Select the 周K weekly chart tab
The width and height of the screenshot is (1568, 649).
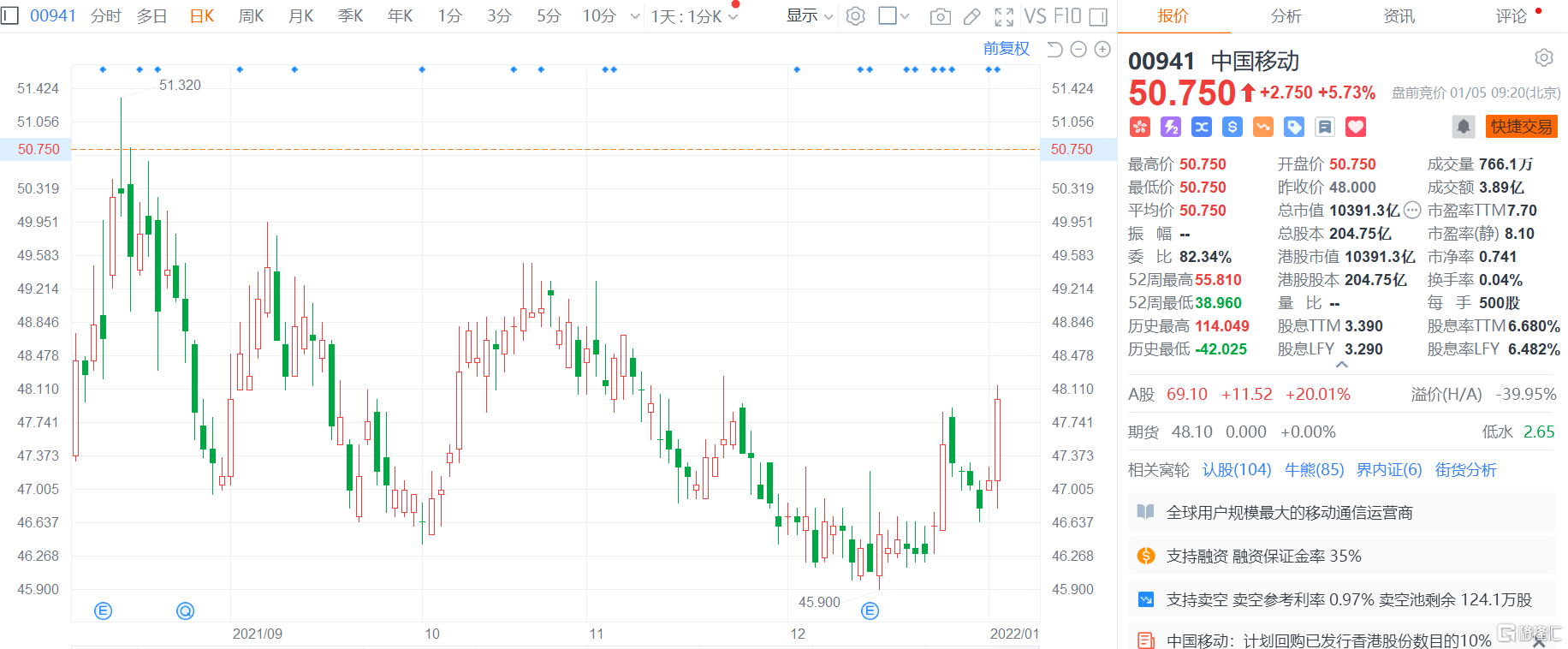pyautogui.click(x=251, y=16)
